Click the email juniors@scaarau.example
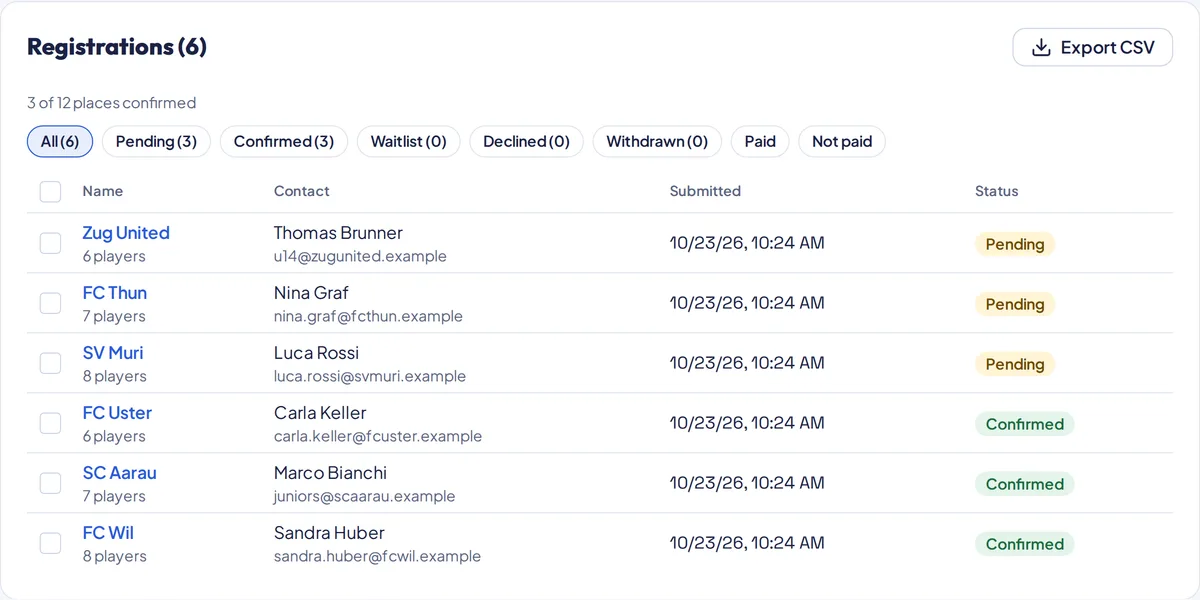Screen dimensions: 1200x600 pos(364,496)
